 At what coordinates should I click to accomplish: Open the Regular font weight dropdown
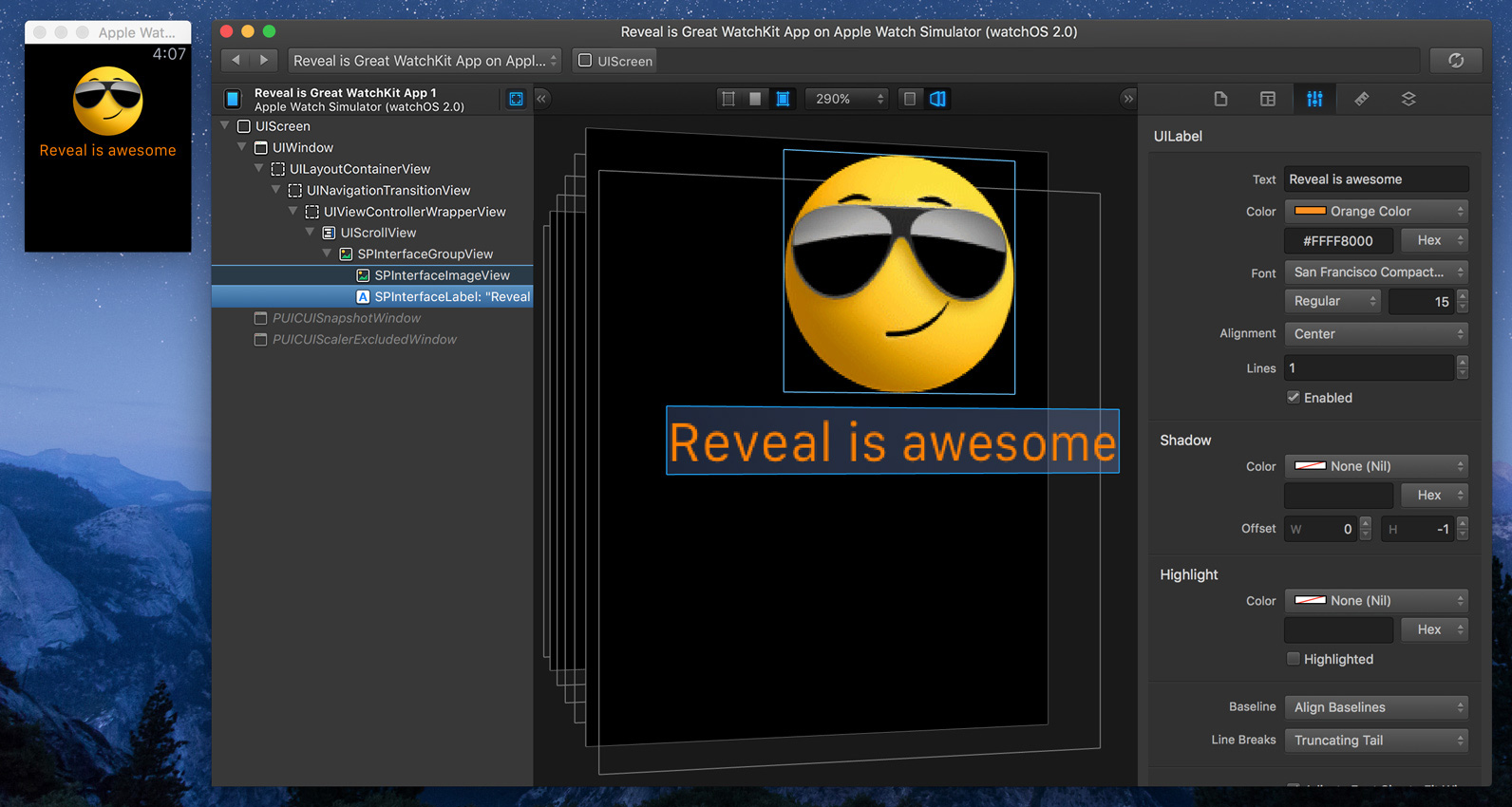(x=1332, y=301)
